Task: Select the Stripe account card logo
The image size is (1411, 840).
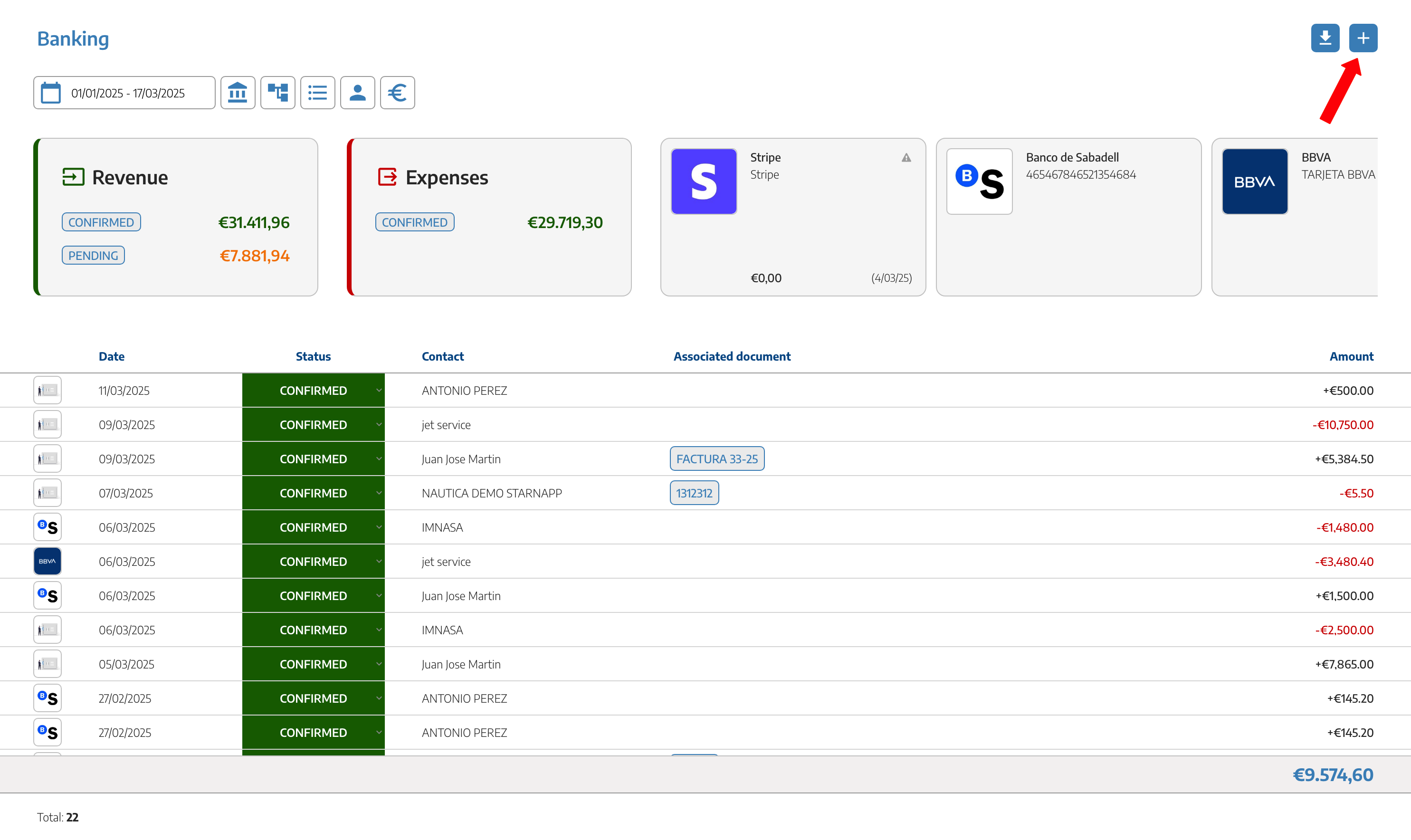Action: (704, 181)
